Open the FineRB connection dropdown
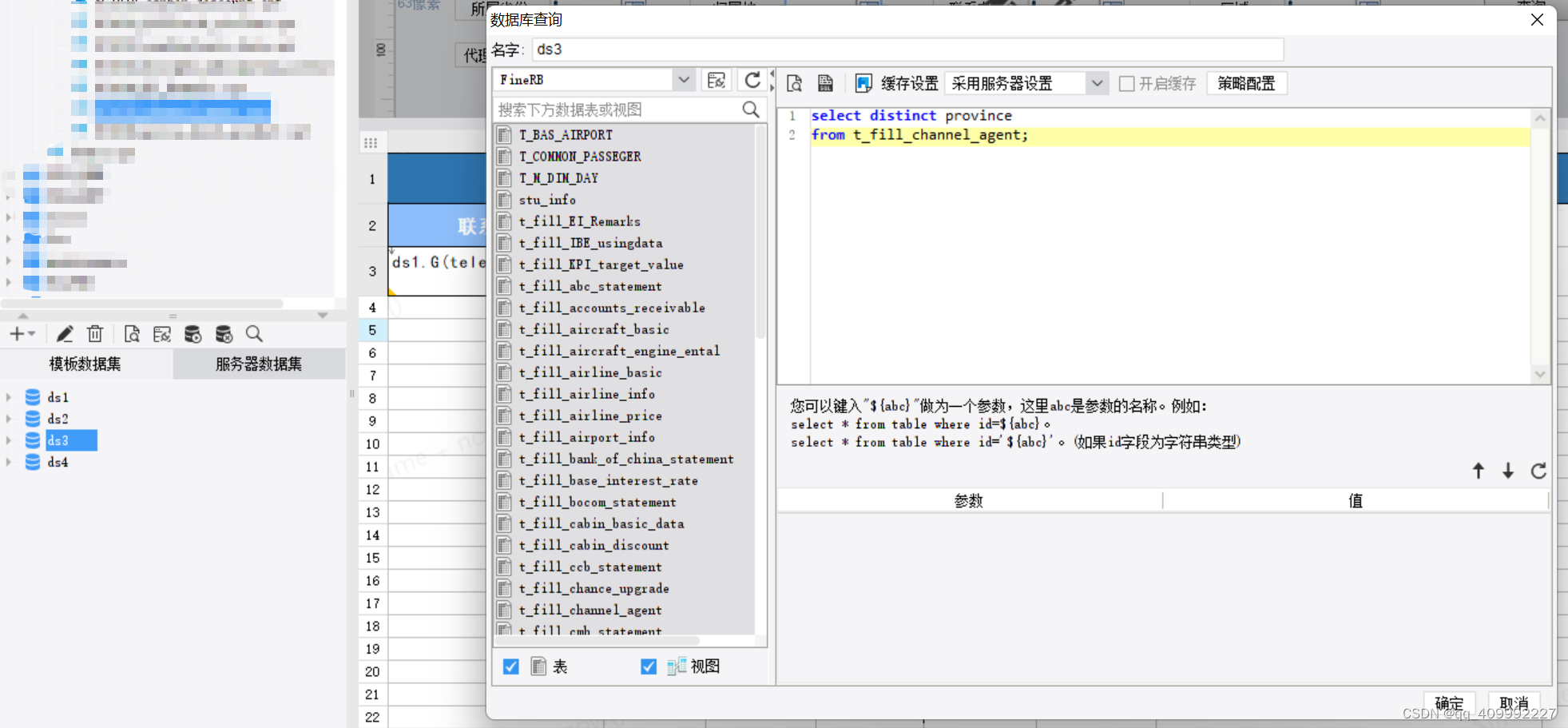 click(683, 80)
